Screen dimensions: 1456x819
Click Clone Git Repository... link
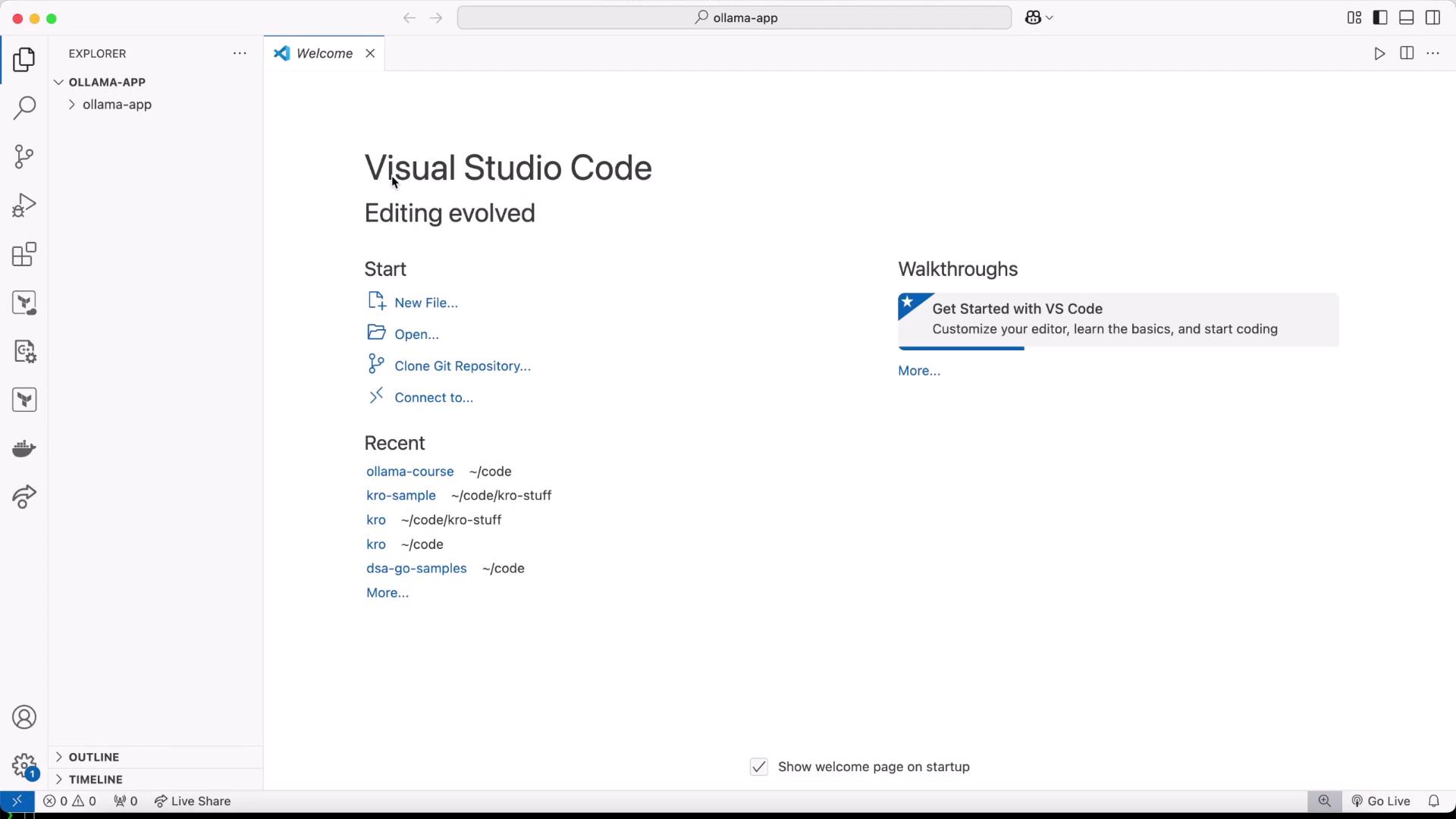pos(463,366)
